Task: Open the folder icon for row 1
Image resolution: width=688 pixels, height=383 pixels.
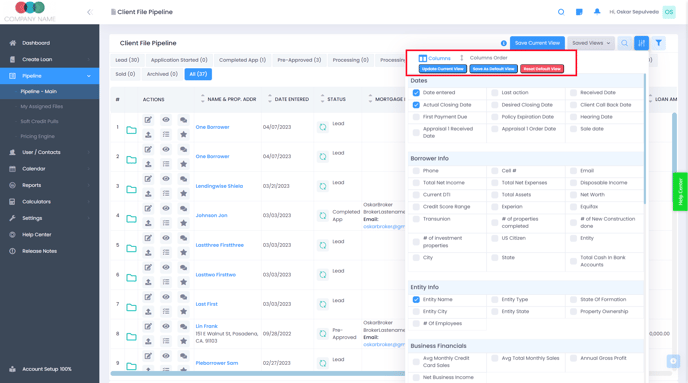Action: point(131,130)
